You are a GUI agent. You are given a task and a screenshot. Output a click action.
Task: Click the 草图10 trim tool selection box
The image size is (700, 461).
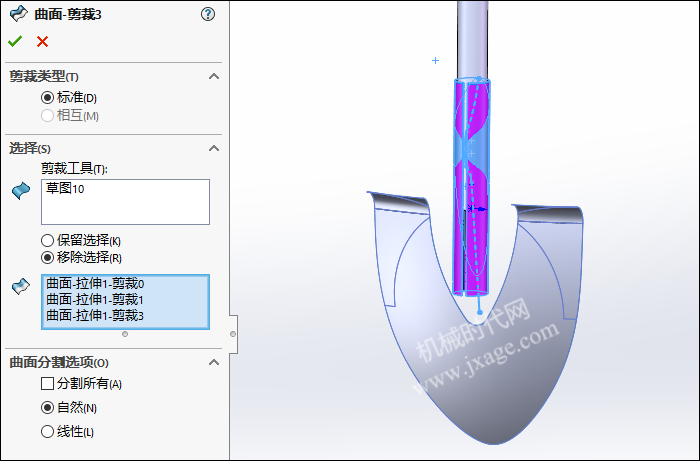(125, 202)
